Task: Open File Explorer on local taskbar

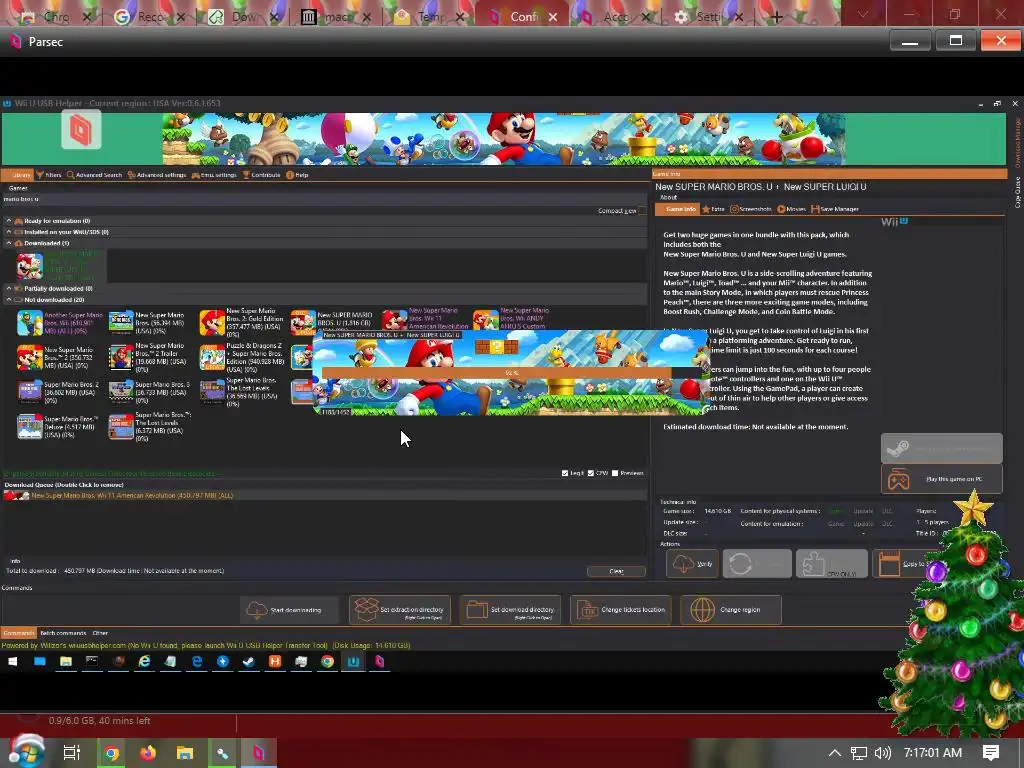Action: (185, 753)
